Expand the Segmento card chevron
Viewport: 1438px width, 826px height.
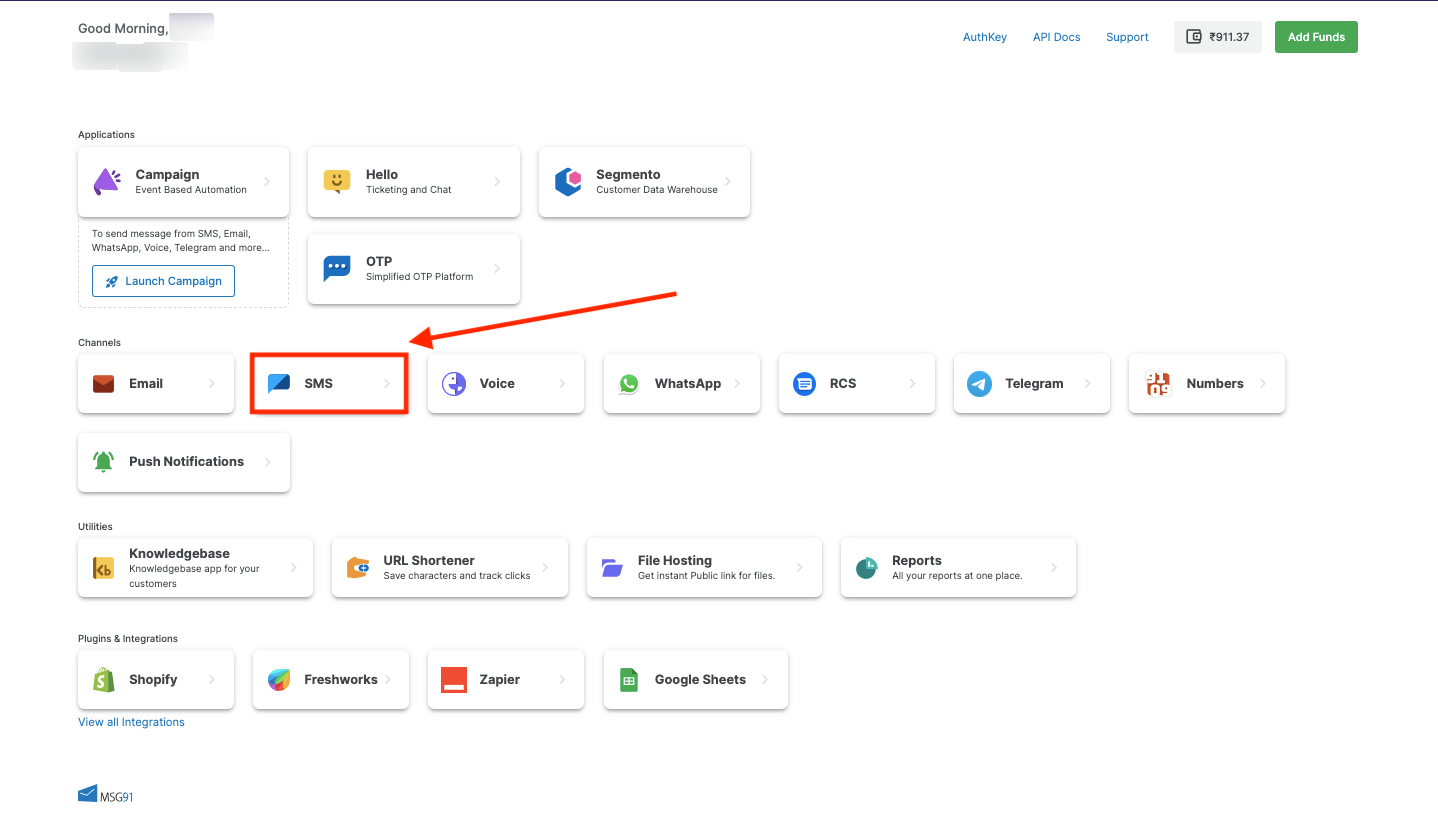click(728, 182)
